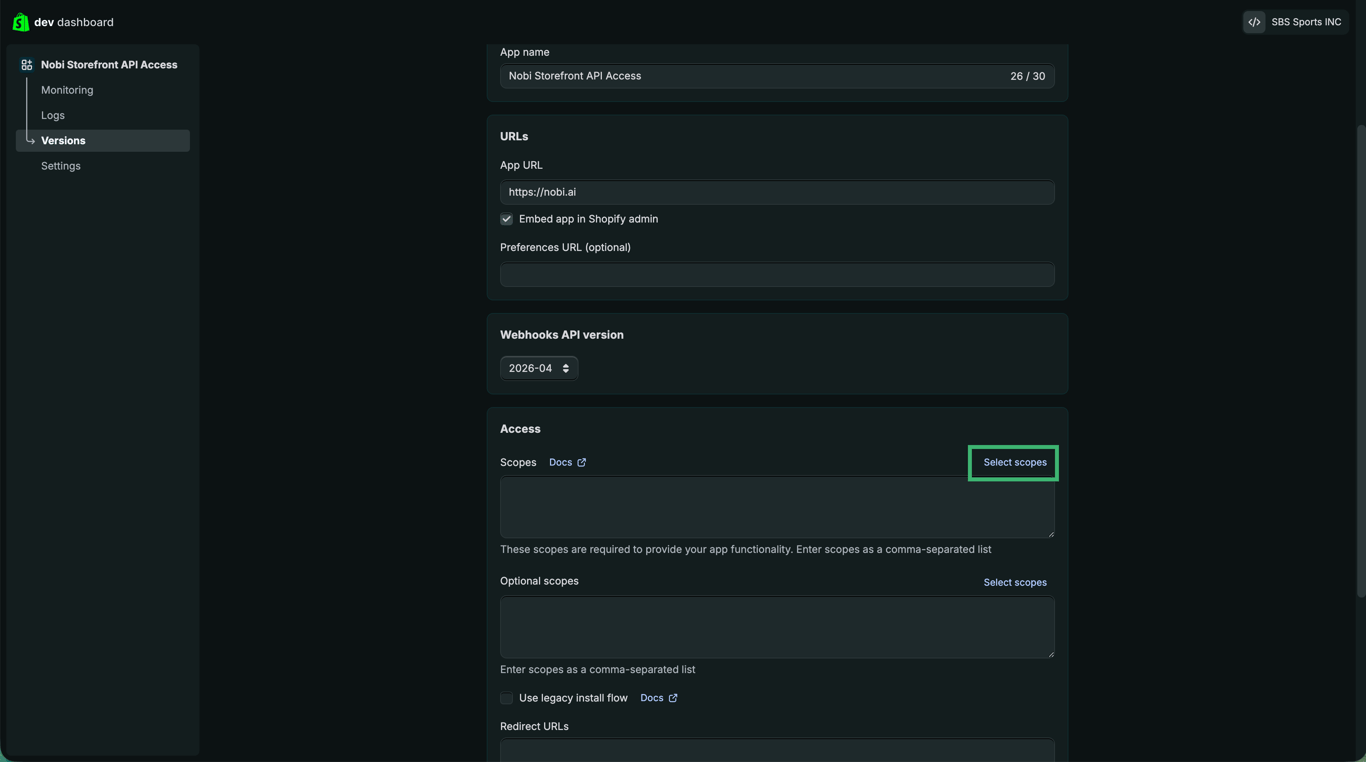Screen dimensions: 1366x762
Task: Click the URLs section heading
Action: tap(514, 136)
